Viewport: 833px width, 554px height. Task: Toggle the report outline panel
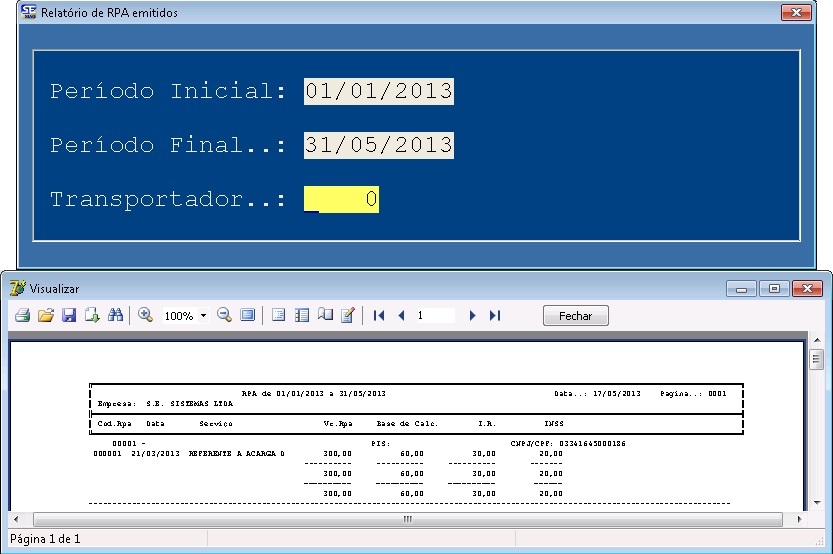[x=279, y=315]
